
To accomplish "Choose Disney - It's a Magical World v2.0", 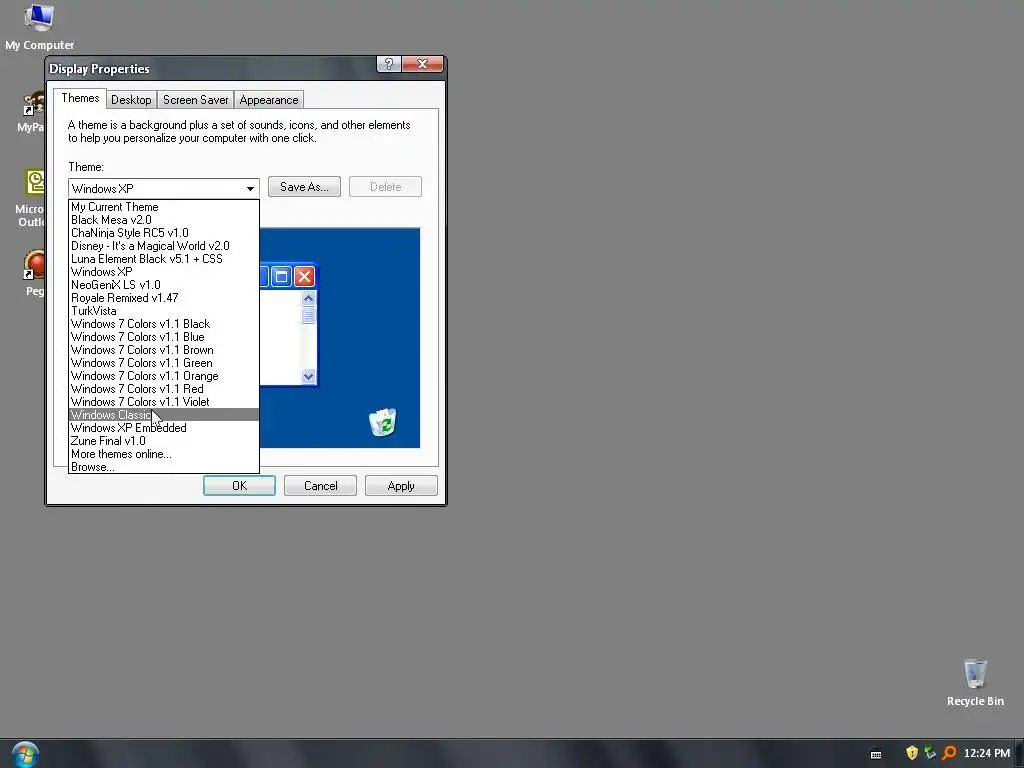I will tap(164, 246).
